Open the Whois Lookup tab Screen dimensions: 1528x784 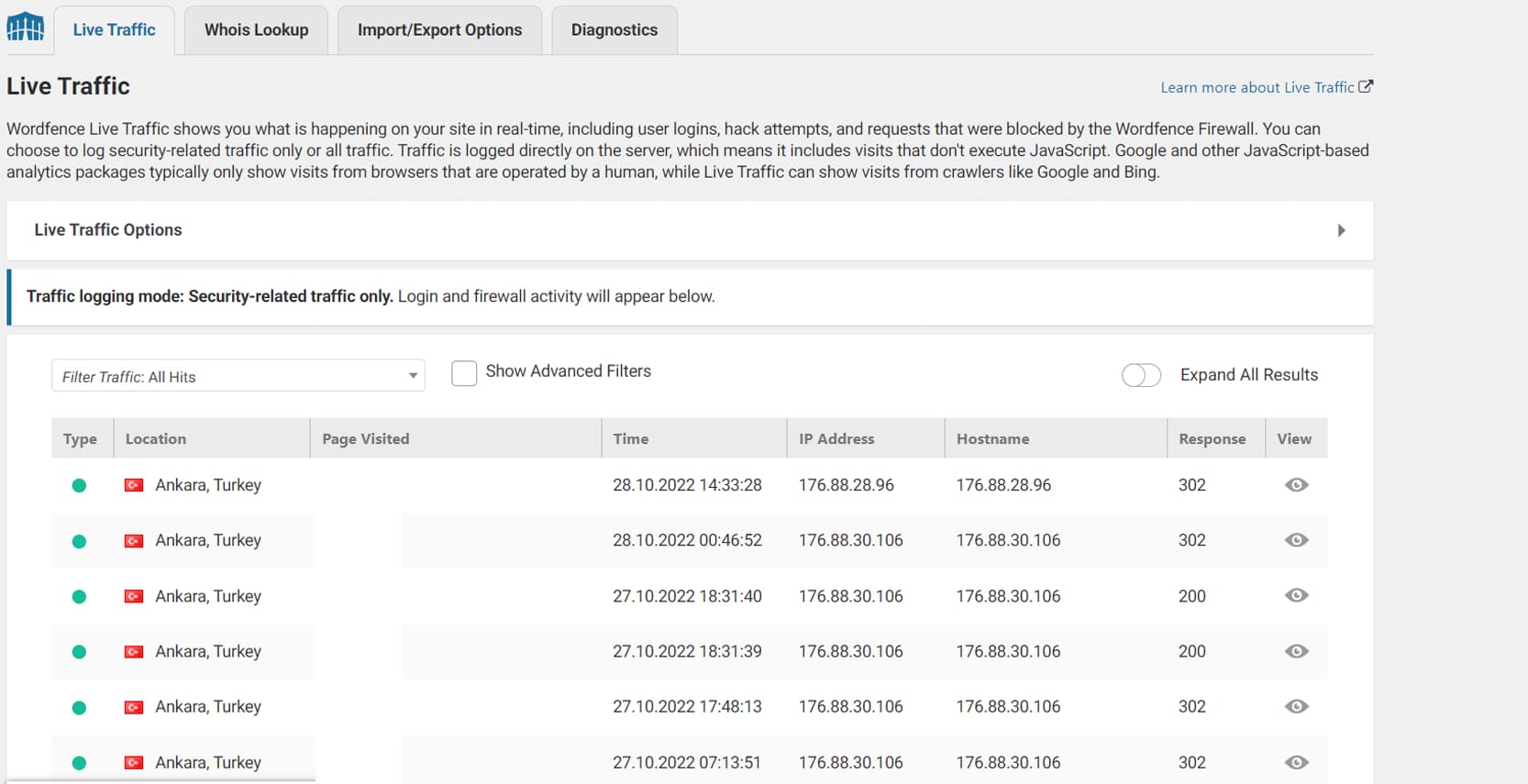tap(257, 29)
